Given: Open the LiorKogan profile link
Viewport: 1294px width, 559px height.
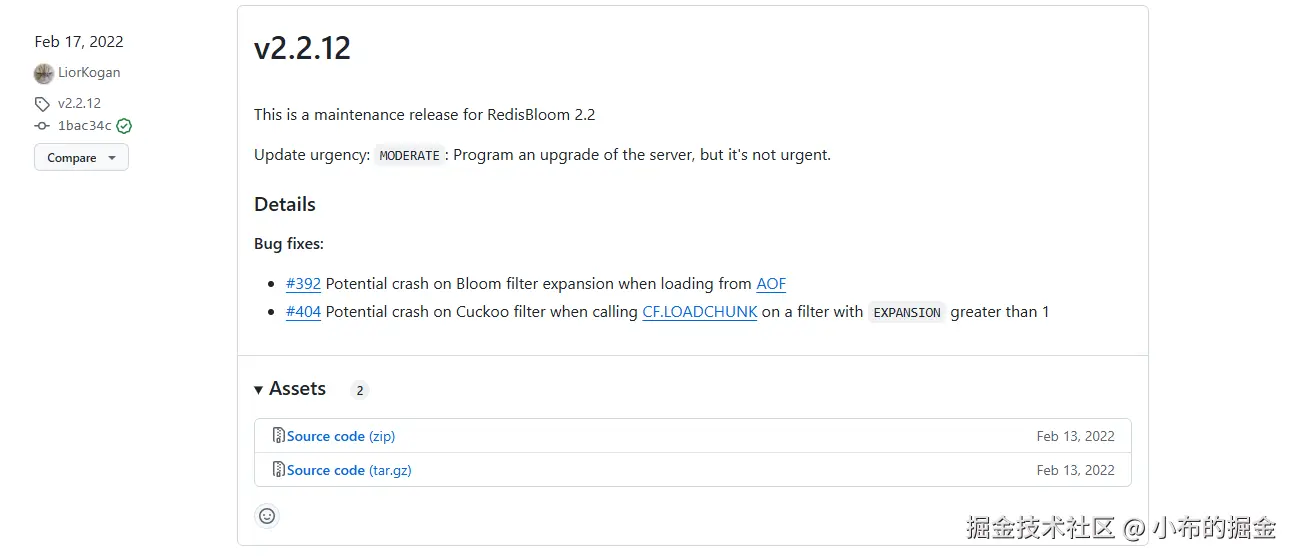Looking at the screenshot, I should tap(89, 73).
